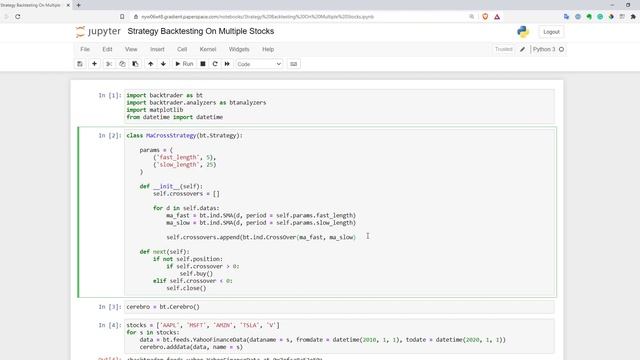Click the 'slow_length' parameter line
This screenshot has width=640, height=360.
[x=184, y=165]
